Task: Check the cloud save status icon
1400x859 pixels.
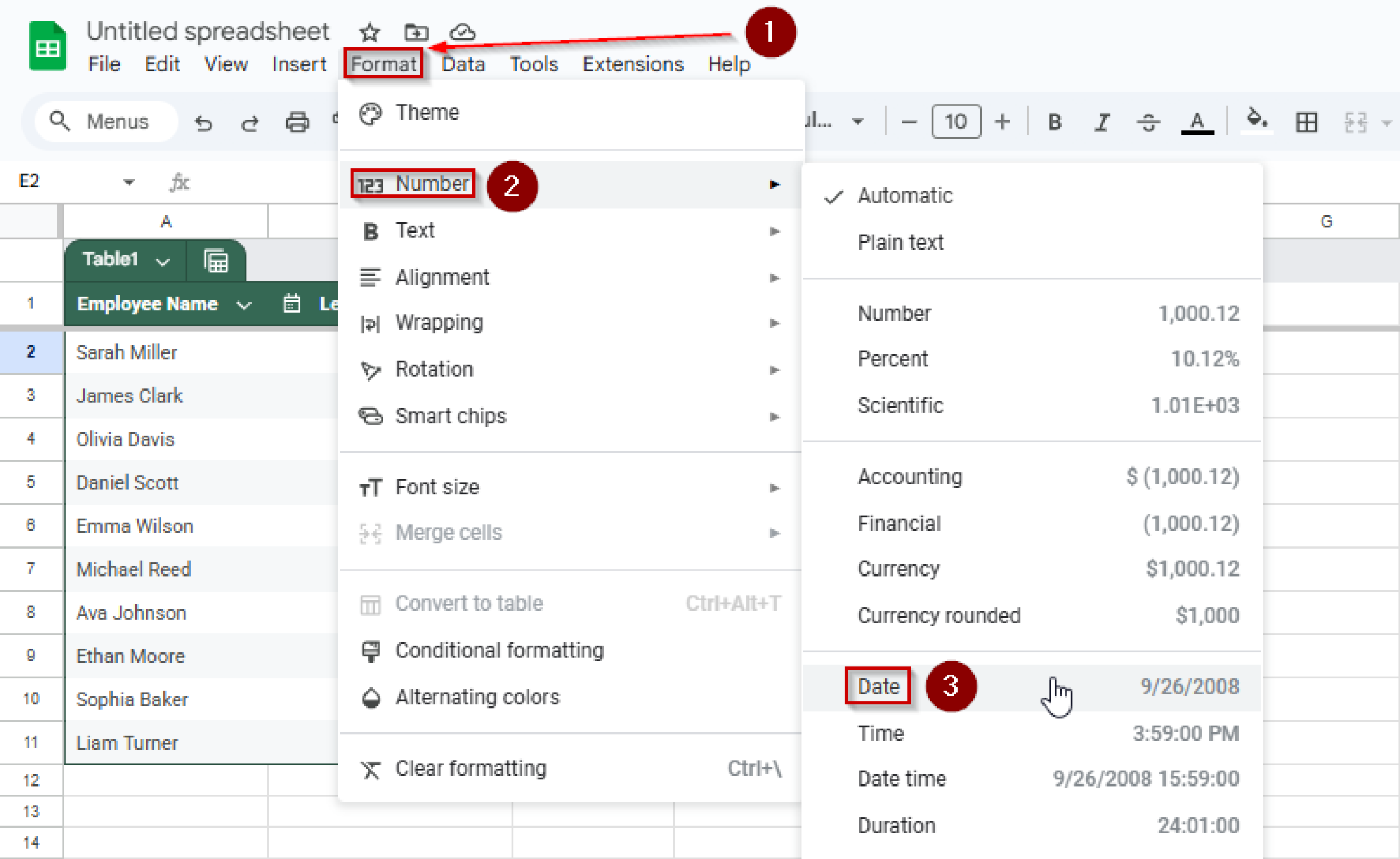Action: 463,32
